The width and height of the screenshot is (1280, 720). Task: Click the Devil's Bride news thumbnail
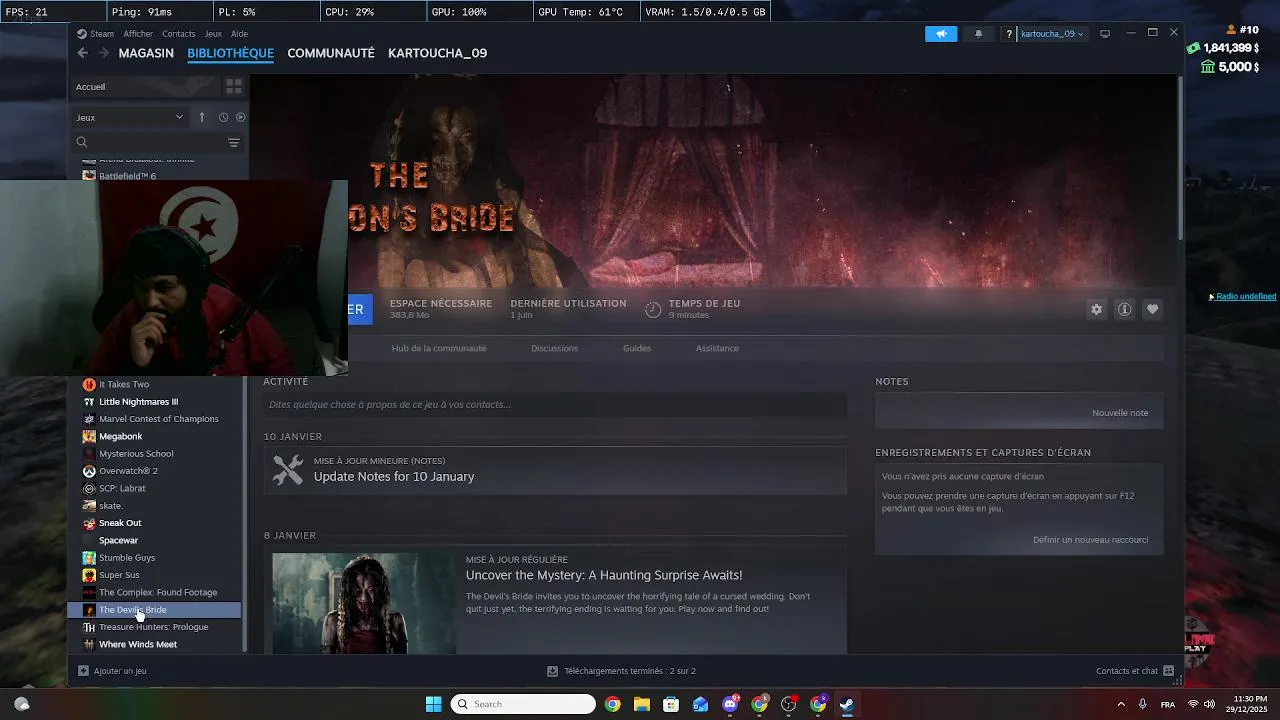point(364,603)
